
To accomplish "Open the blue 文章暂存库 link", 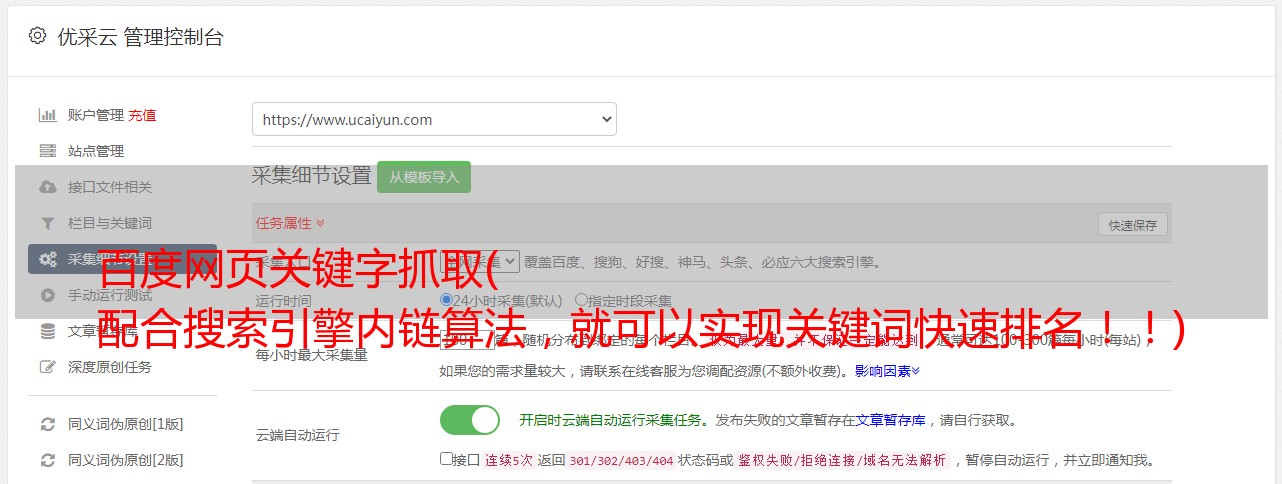I will pyautogui.click(x=890, y=420).
